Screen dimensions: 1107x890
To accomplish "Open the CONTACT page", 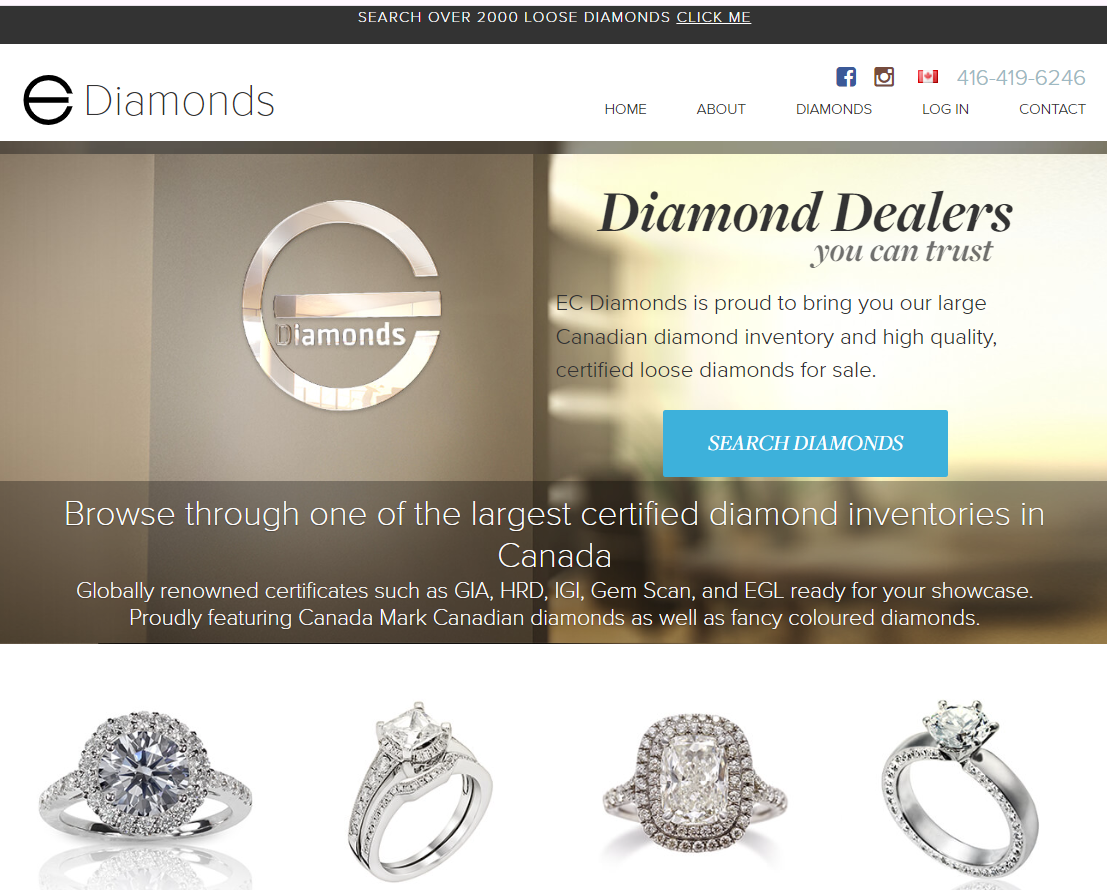I will [x=1052, y=109].
